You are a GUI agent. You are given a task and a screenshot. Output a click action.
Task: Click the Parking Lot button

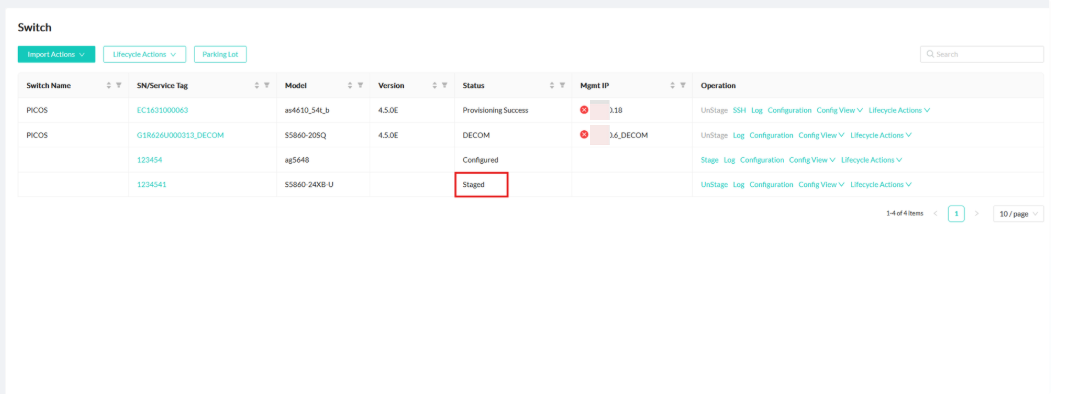pyautogui.click(x=220, y=54)
